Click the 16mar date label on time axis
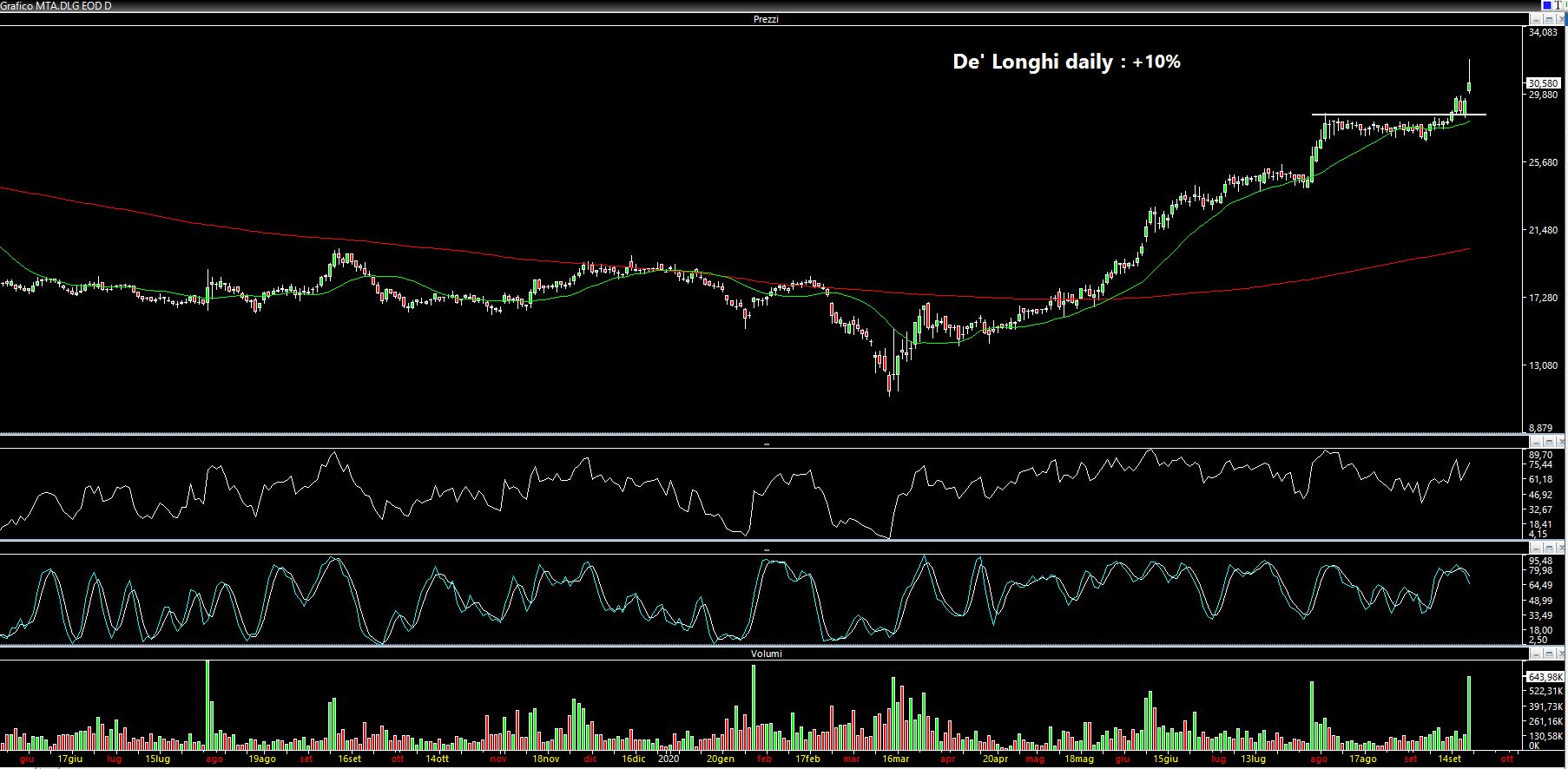 (x=895, y=759)
